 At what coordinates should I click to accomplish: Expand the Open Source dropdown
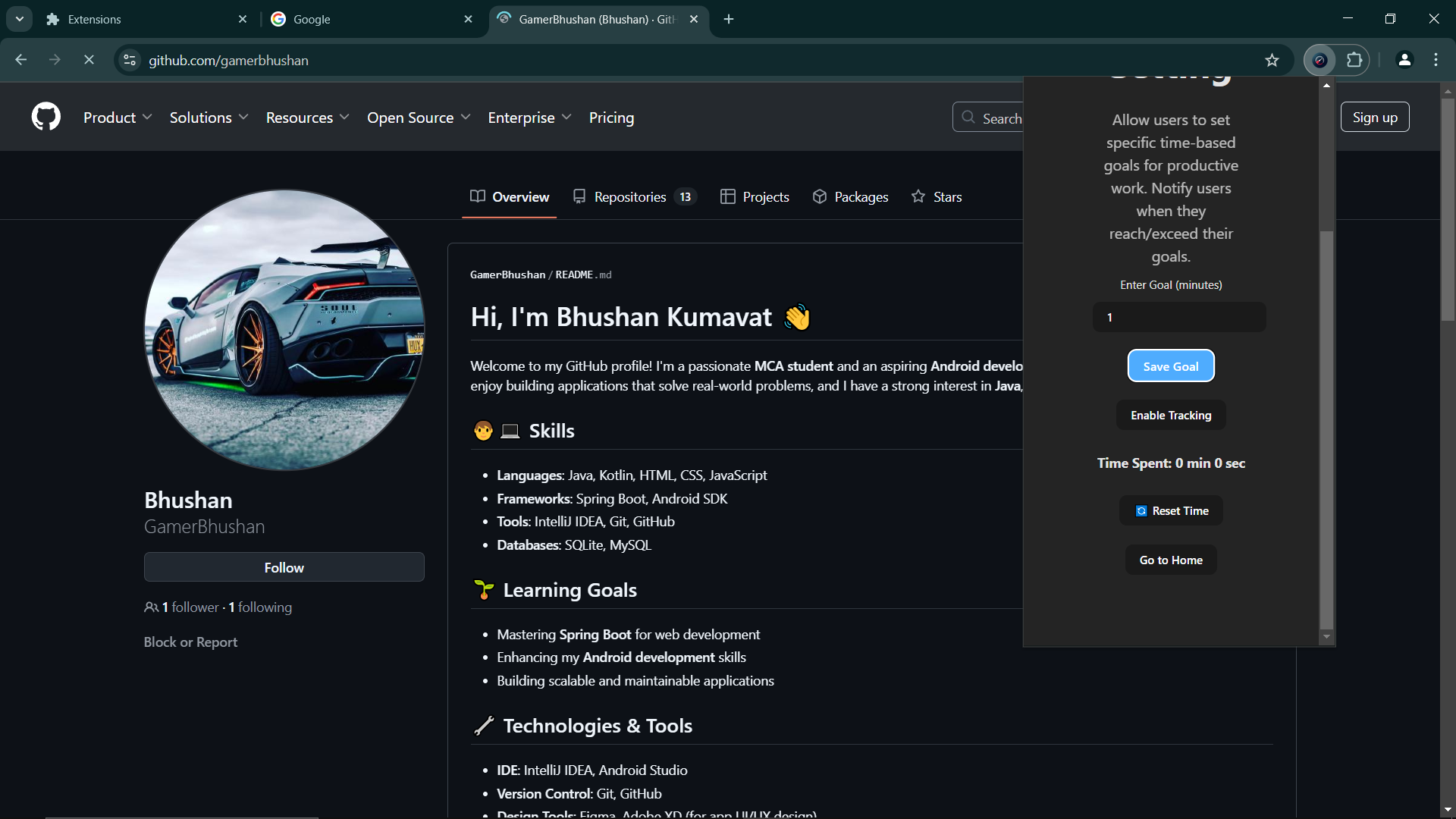[x=419, y=118]
